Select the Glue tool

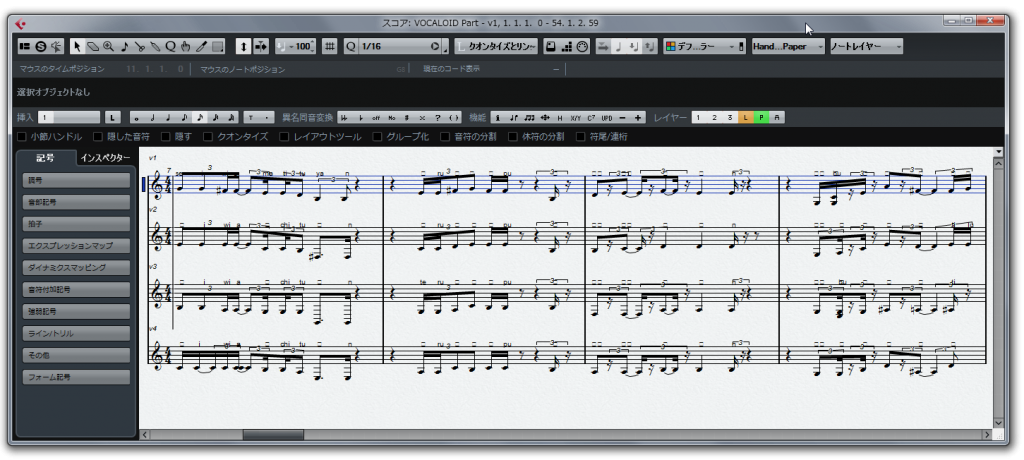click(155, 46)
